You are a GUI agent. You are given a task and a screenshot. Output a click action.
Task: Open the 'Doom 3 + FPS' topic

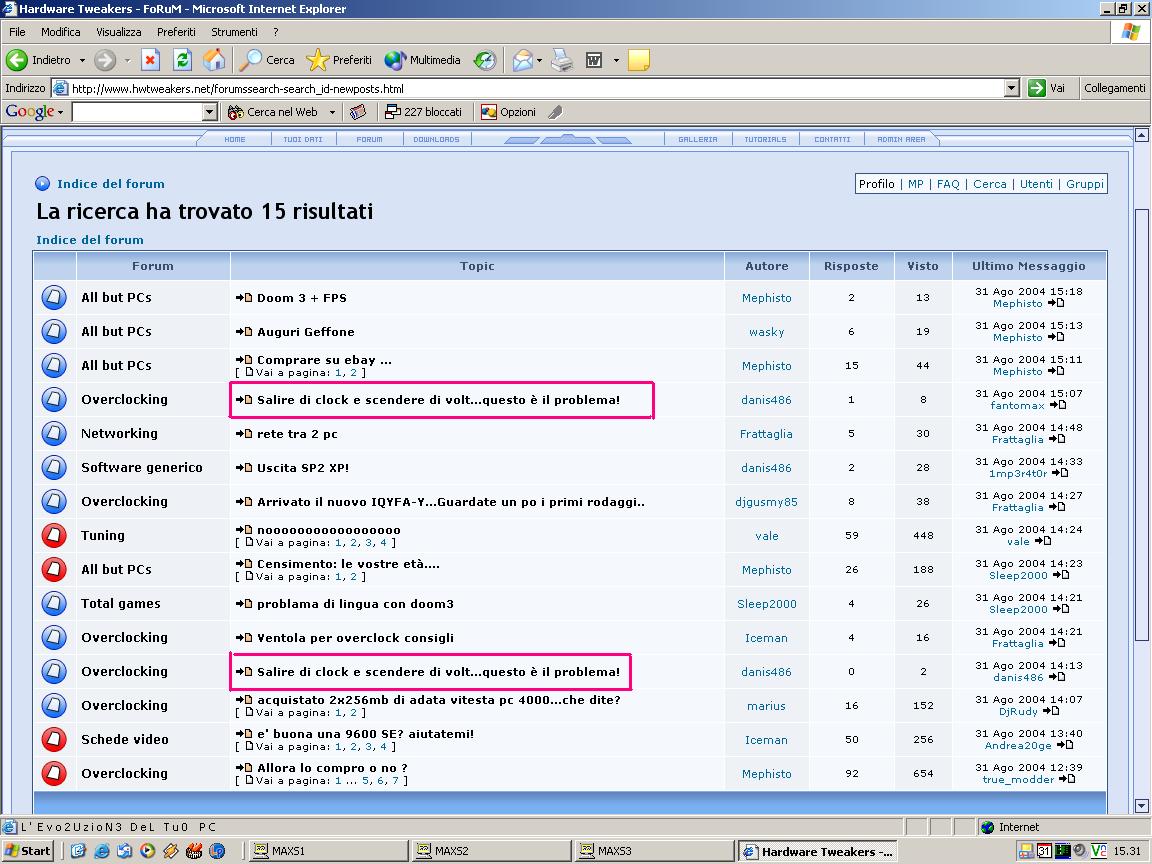[301, 298]
